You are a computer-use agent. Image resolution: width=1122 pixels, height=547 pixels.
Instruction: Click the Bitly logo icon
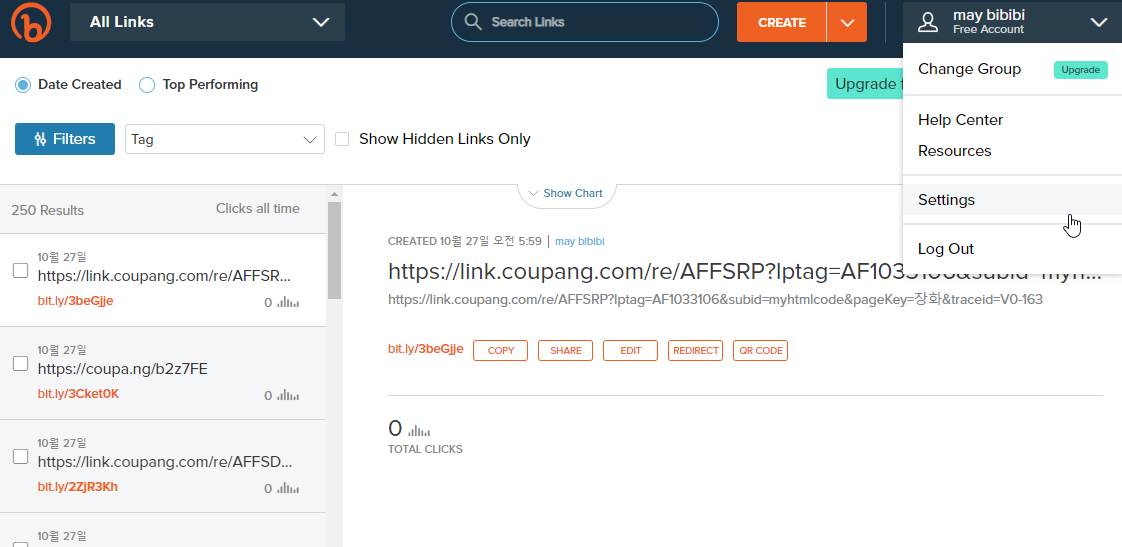[x=31, y=22]
